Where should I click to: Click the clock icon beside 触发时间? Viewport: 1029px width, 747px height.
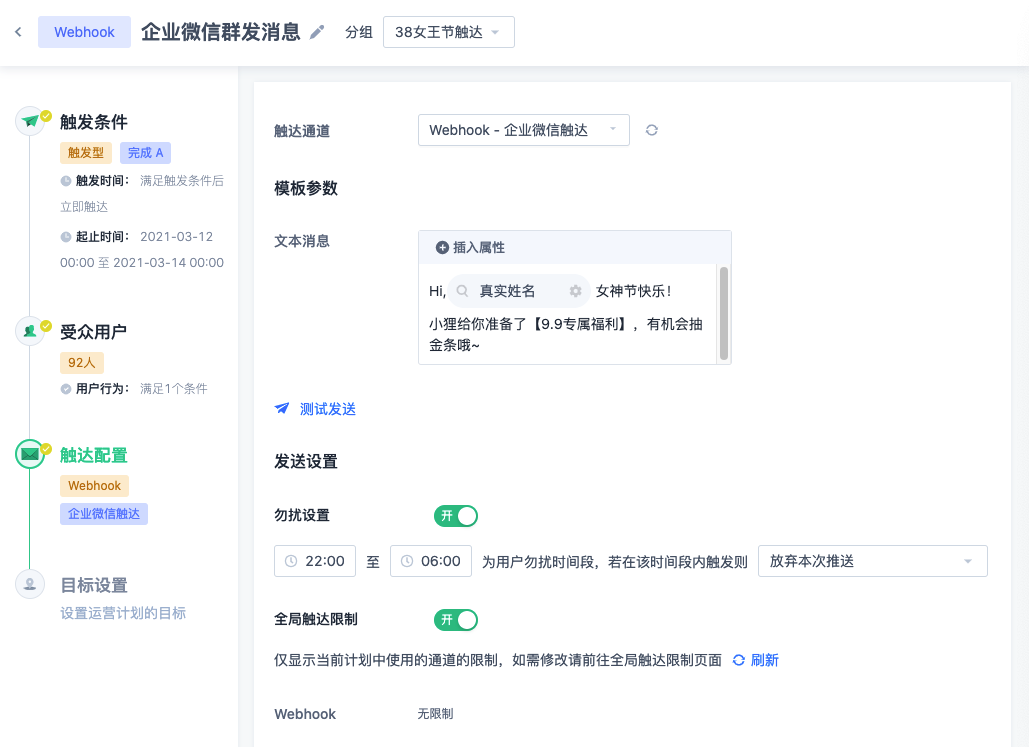[x=66, y=181]
